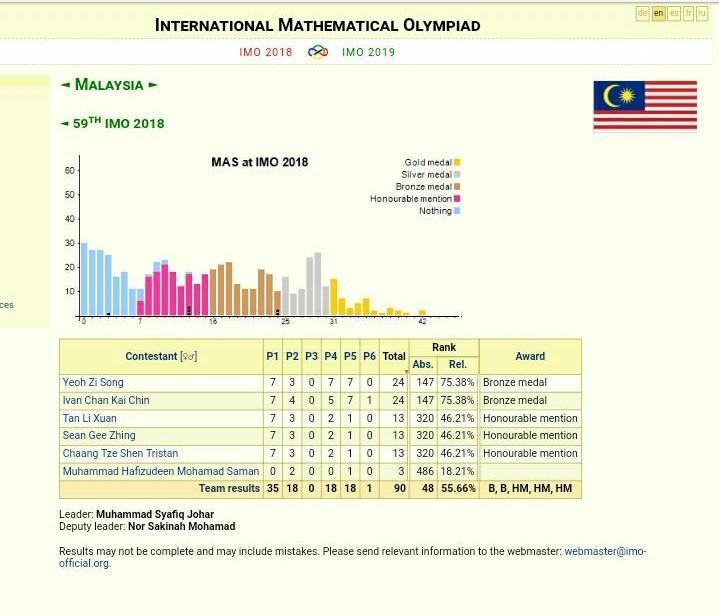Screen dimensions: 719x616
Task: Select the English (en) language button
Action: coord(658,13)
